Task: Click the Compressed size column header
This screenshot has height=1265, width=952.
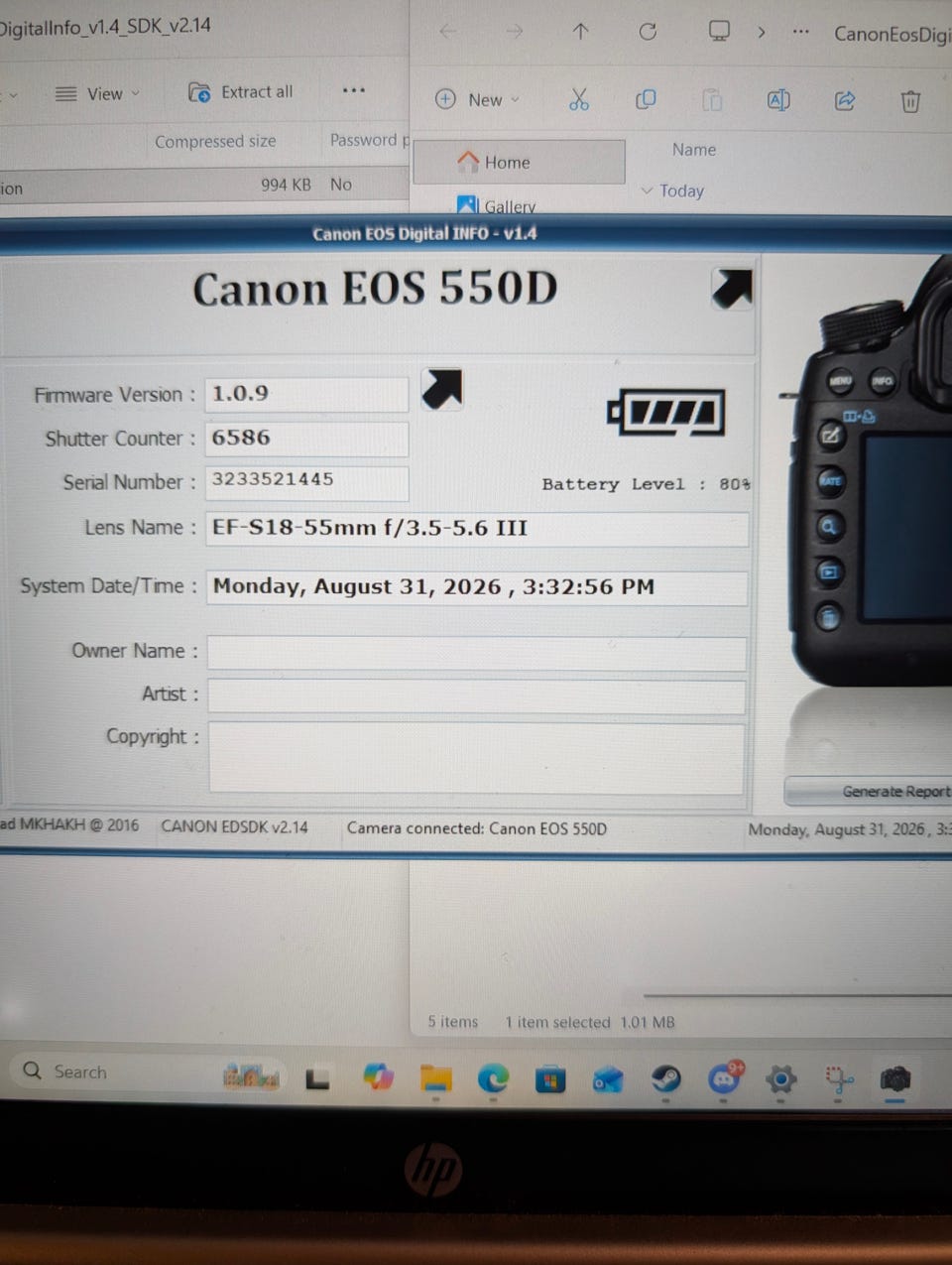Action: (x=215, y=141)
